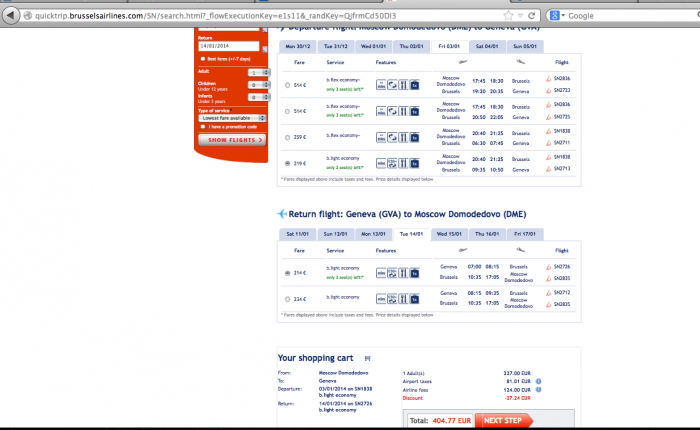Select the 514 € fare with flight SN2723
The image size is (700, 430).
[x=288, y=85]
